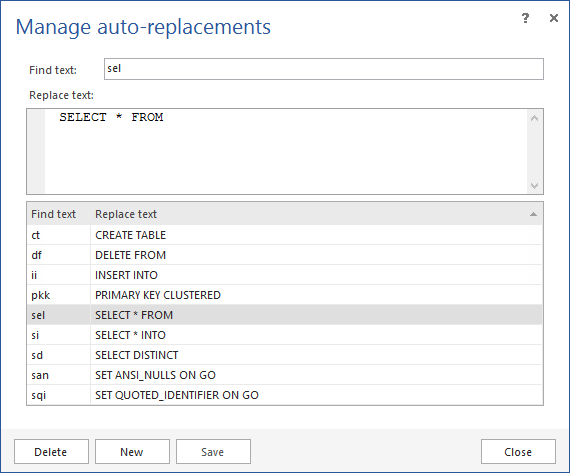Close the dialog with the X icon
The height and width of the screenshot is (473, 570).
point(554,18)
